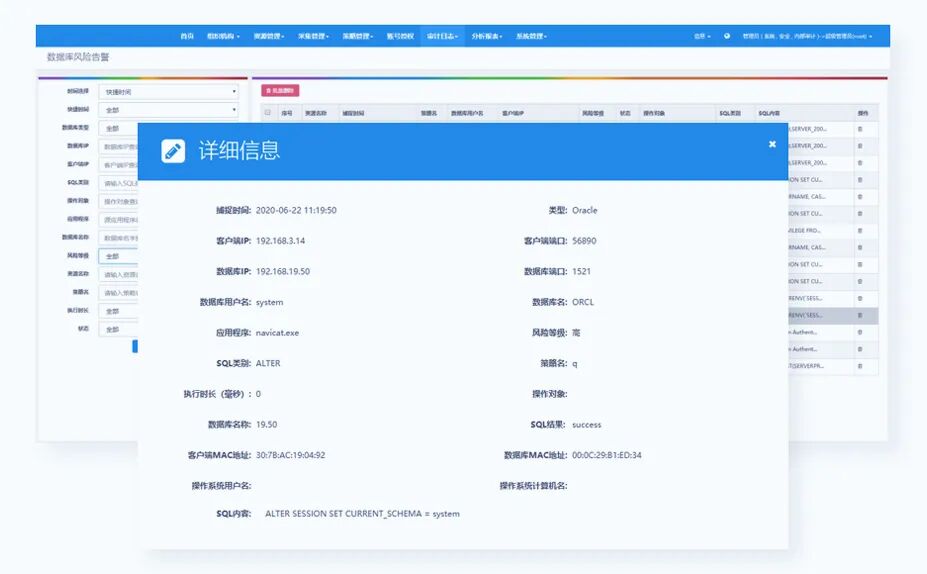The width and height of the screenshot is (927, 574).
Task: Open the 审计日志 menu
Action: 442,36
